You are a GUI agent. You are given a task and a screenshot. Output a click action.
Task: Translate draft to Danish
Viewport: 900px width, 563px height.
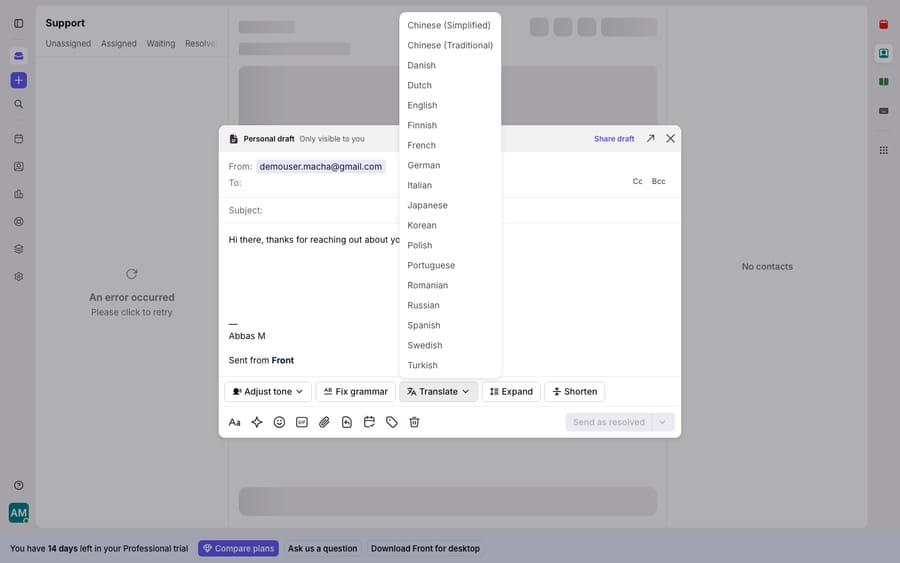[450, 65]
